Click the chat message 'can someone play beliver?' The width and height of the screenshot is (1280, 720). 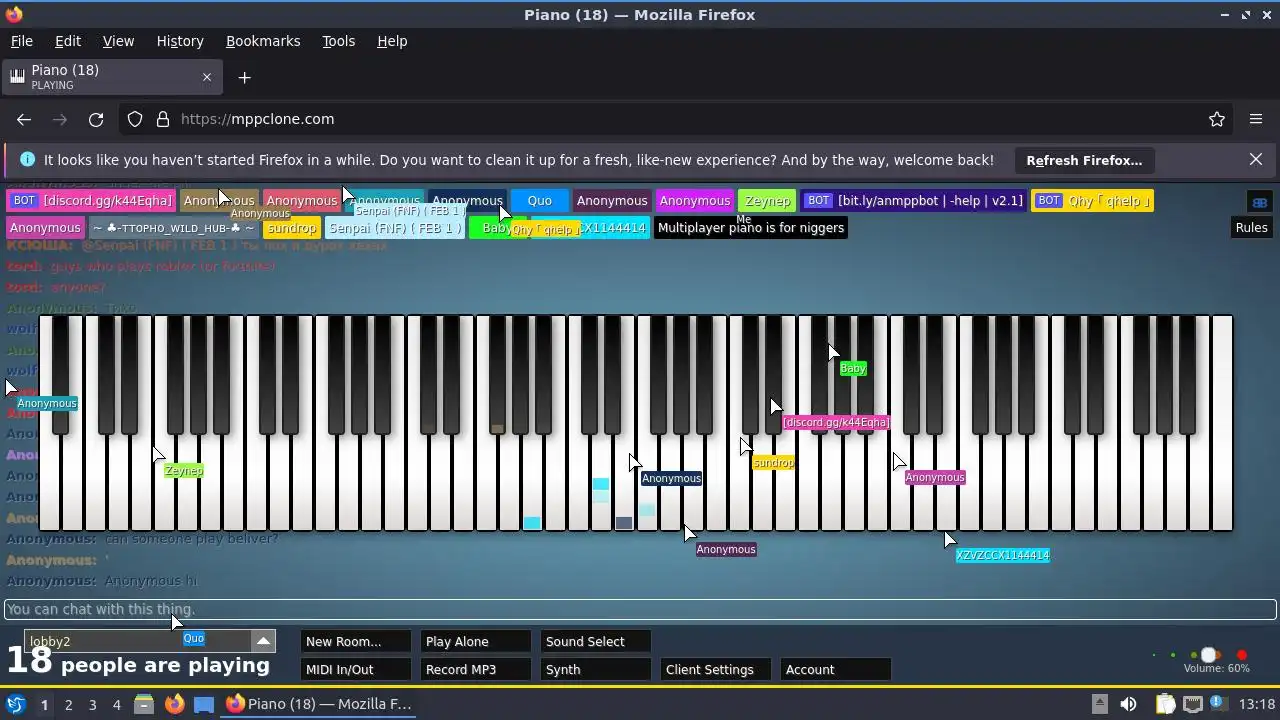(191, 539)
